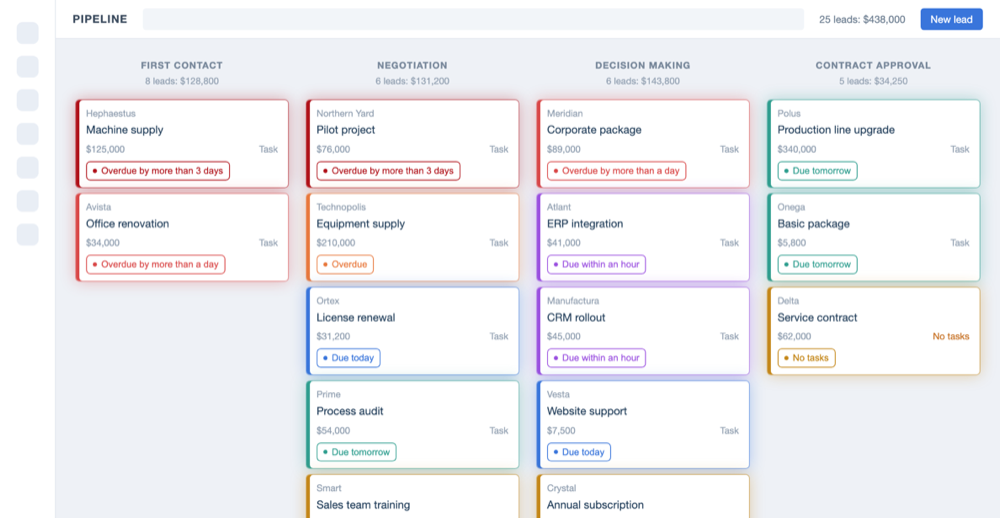Click the Task label on Equipment supply card
The width and height of the screenshot is (1000, 518).
coord(499,242)
